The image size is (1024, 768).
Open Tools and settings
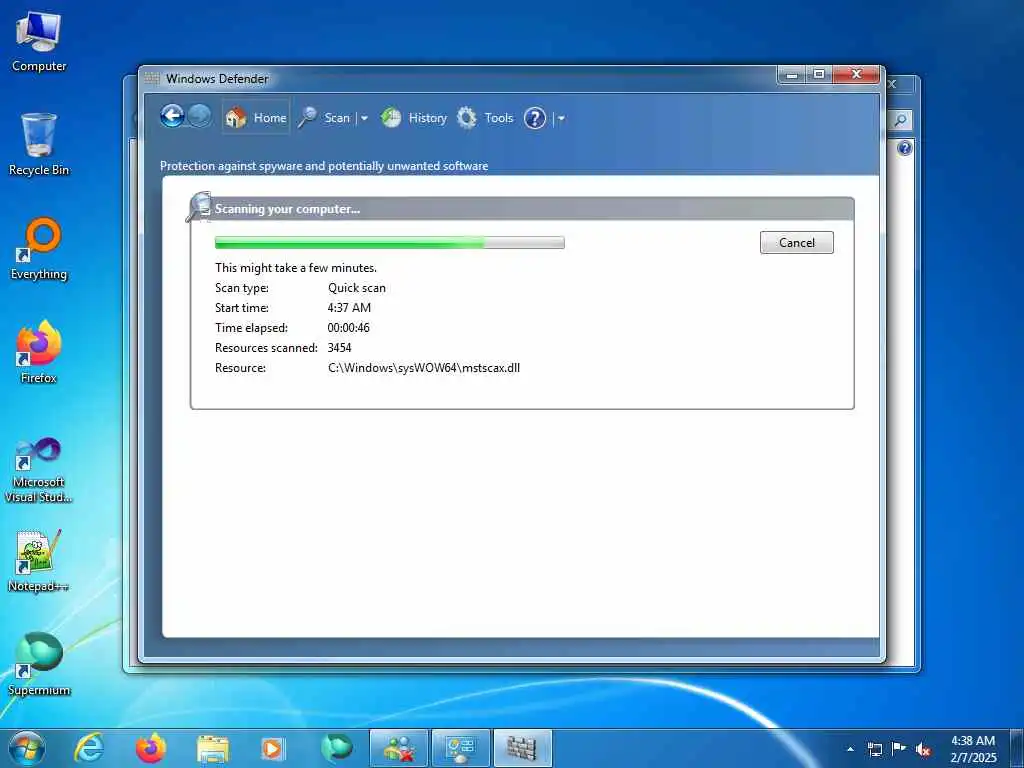click(485, 118)
